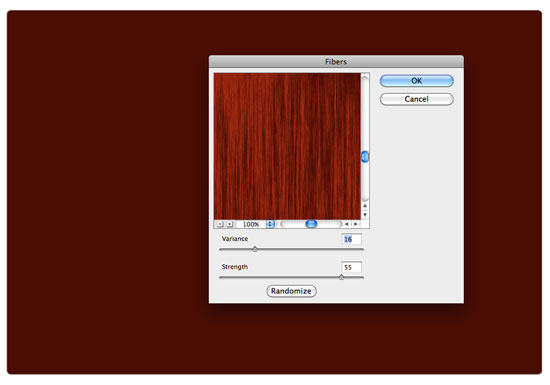Click the preview scroll up arrow
550x385 pixels.
pyautogui.click(x=365, y=206)
